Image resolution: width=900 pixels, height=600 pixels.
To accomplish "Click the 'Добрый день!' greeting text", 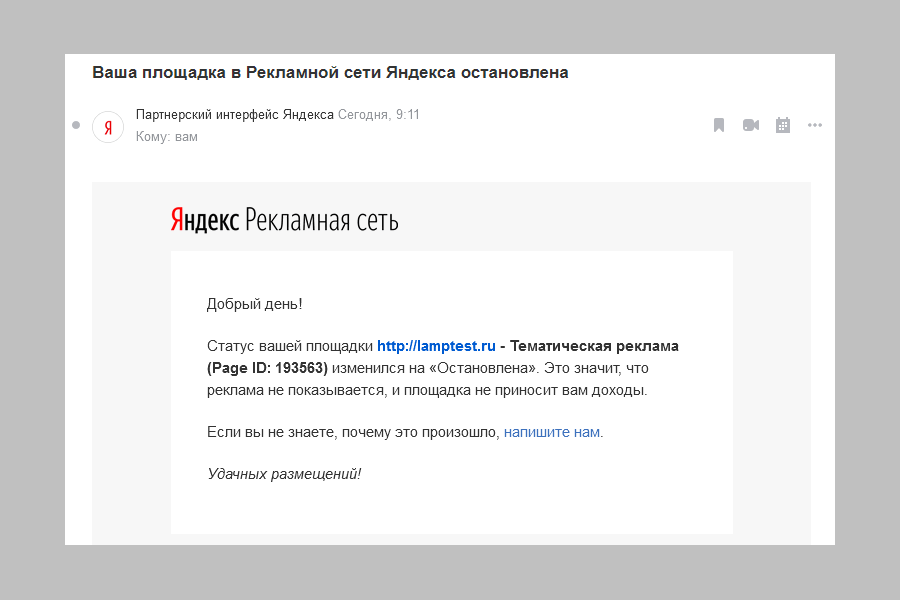I will click(254, 303).
